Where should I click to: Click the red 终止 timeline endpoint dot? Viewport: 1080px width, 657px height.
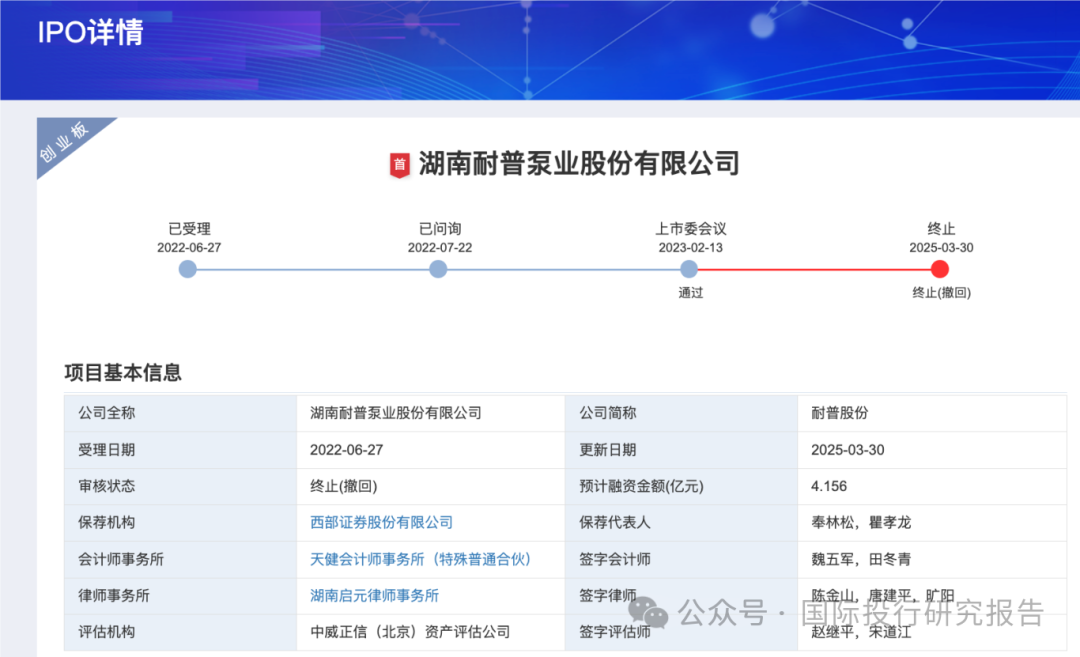click(x=939, y=269)
